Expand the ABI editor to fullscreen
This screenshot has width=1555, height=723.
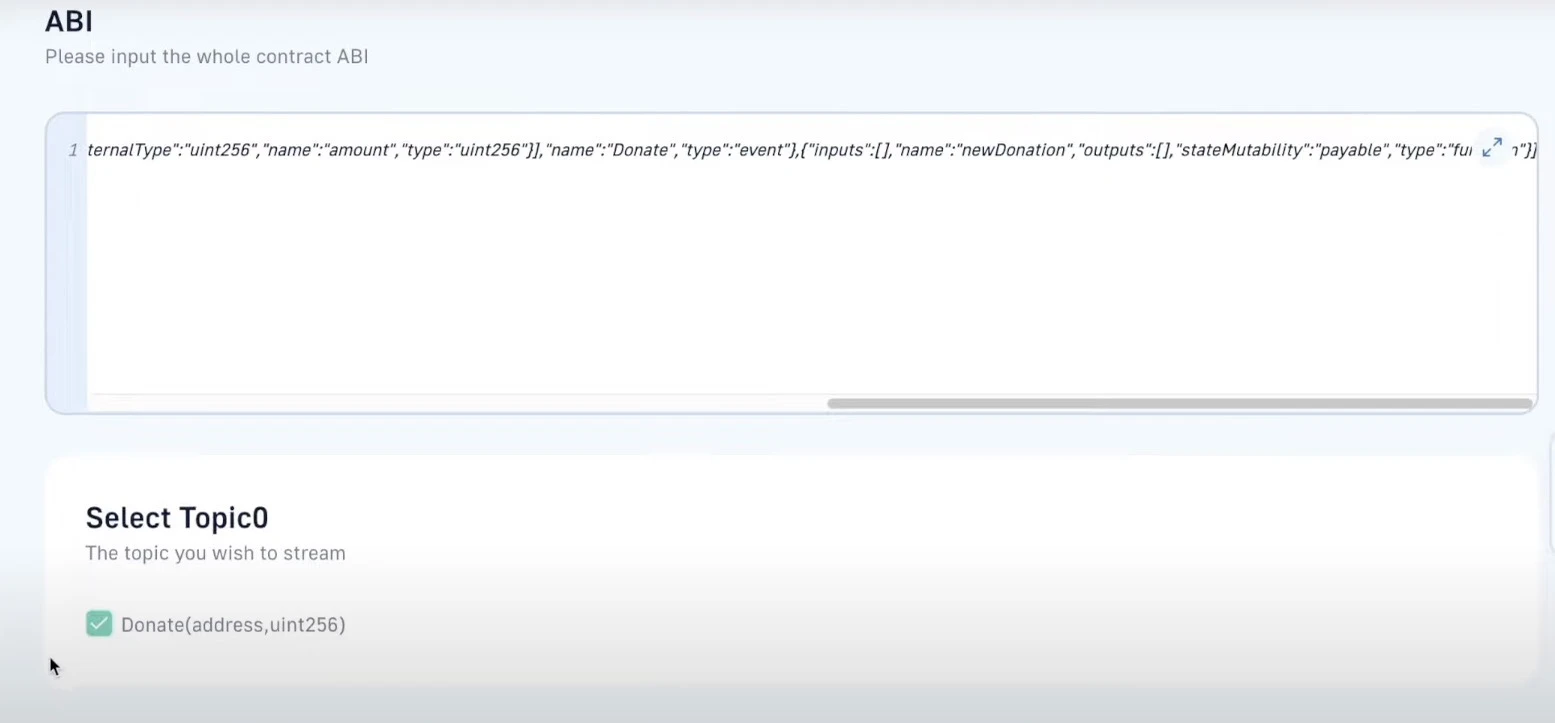click(1492, 148)
